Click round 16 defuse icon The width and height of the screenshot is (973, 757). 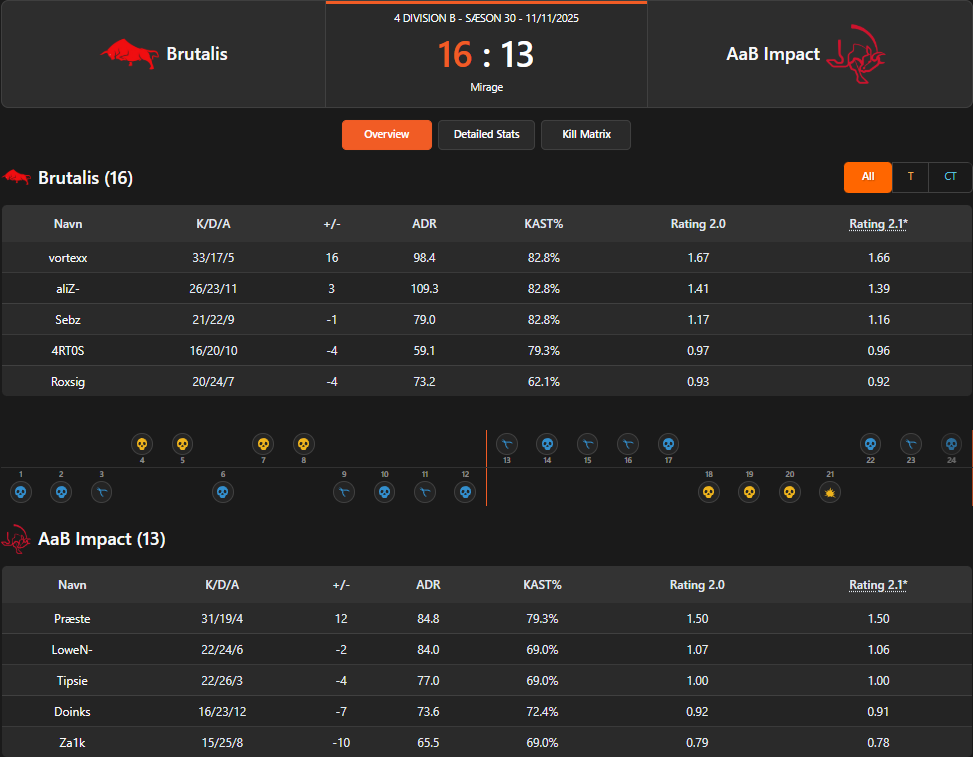(x=628, y=444)
